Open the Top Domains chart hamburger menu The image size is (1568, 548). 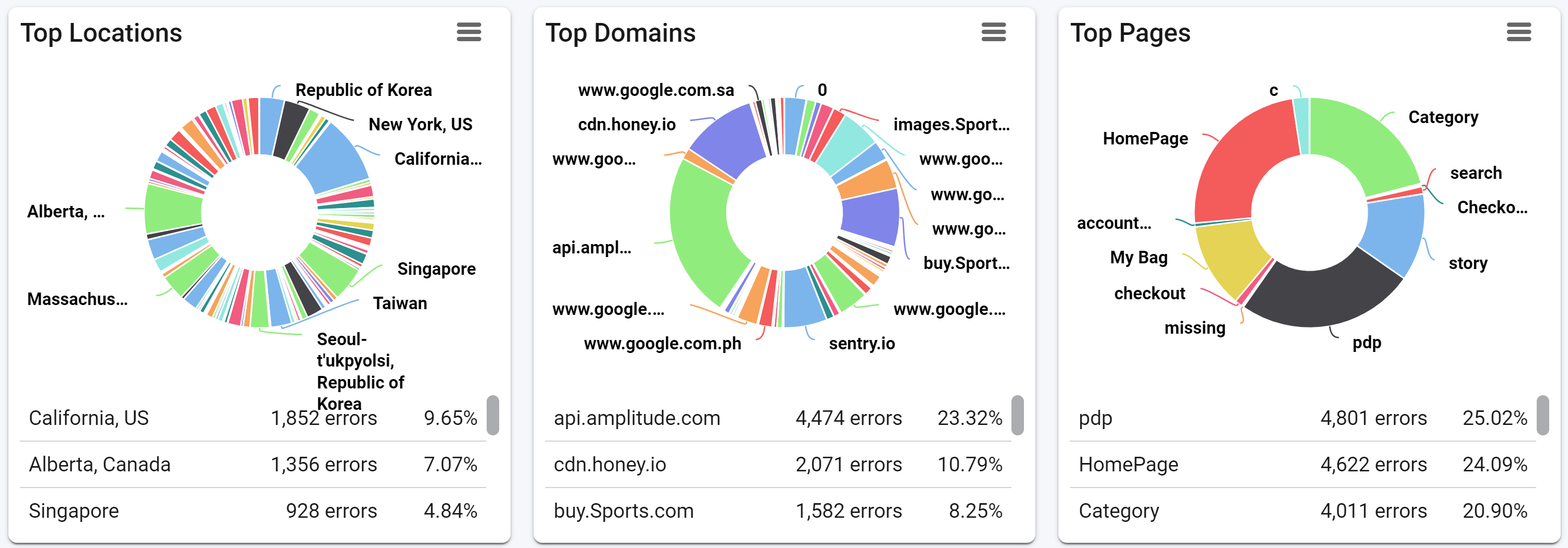(x=993, y=32)
